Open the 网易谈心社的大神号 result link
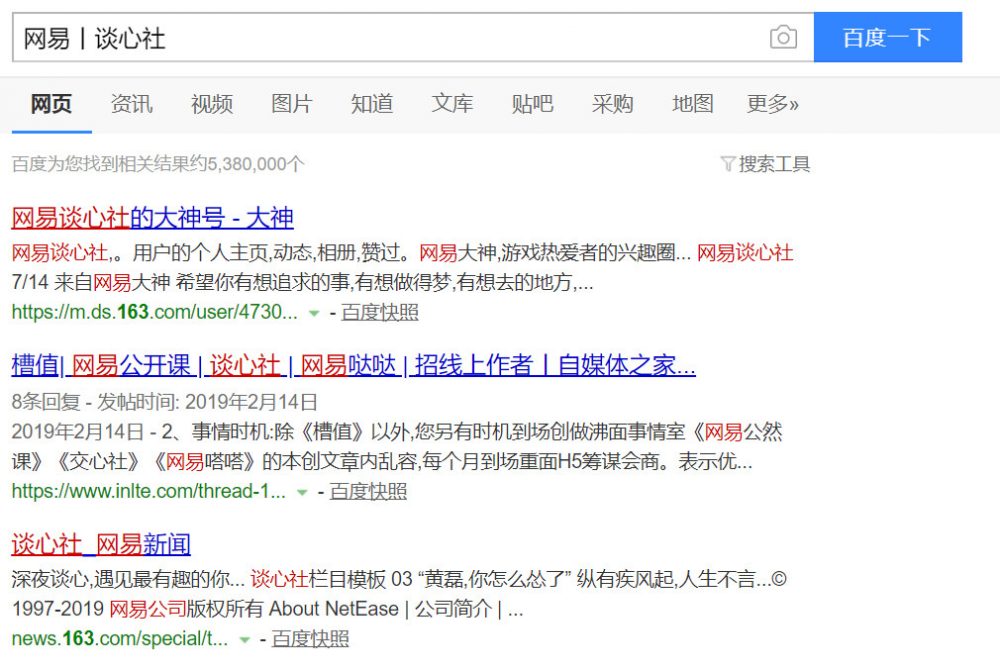 click(152, 218)
